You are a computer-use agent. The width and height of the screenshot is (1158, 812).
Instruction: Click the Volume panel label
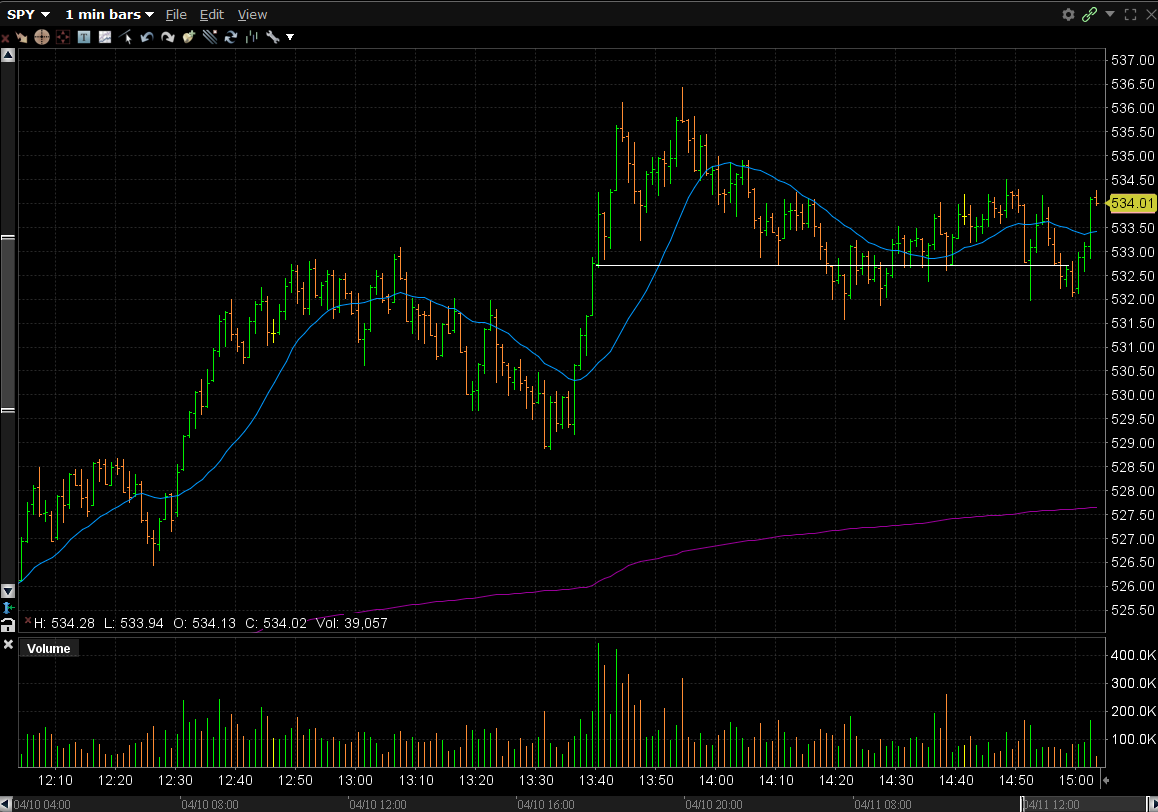pos(49,649)
